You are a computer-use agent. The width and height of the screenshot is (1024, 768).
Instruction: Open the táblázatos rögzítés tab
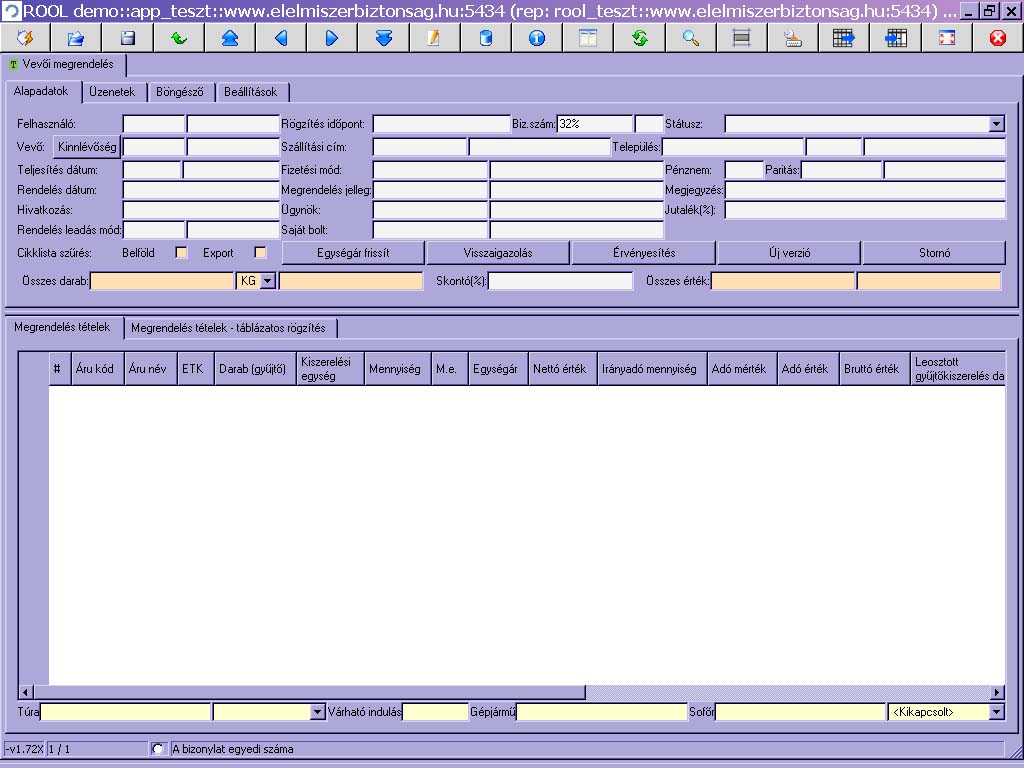[x=229, y=328]
